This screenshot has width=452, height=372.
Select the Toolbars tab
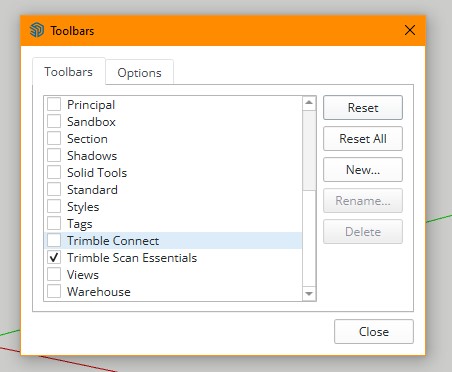tap(69, 71)
